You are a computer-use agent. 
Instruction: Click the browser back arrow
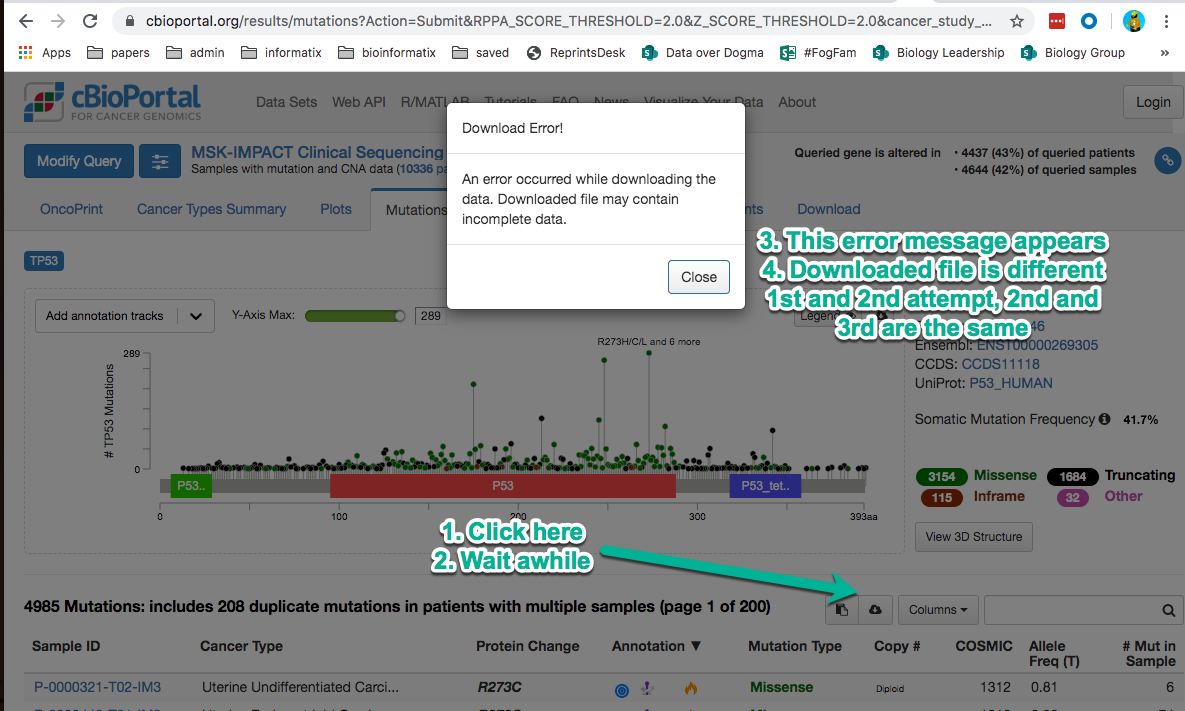pyautogui.click(x=26, y=21)
